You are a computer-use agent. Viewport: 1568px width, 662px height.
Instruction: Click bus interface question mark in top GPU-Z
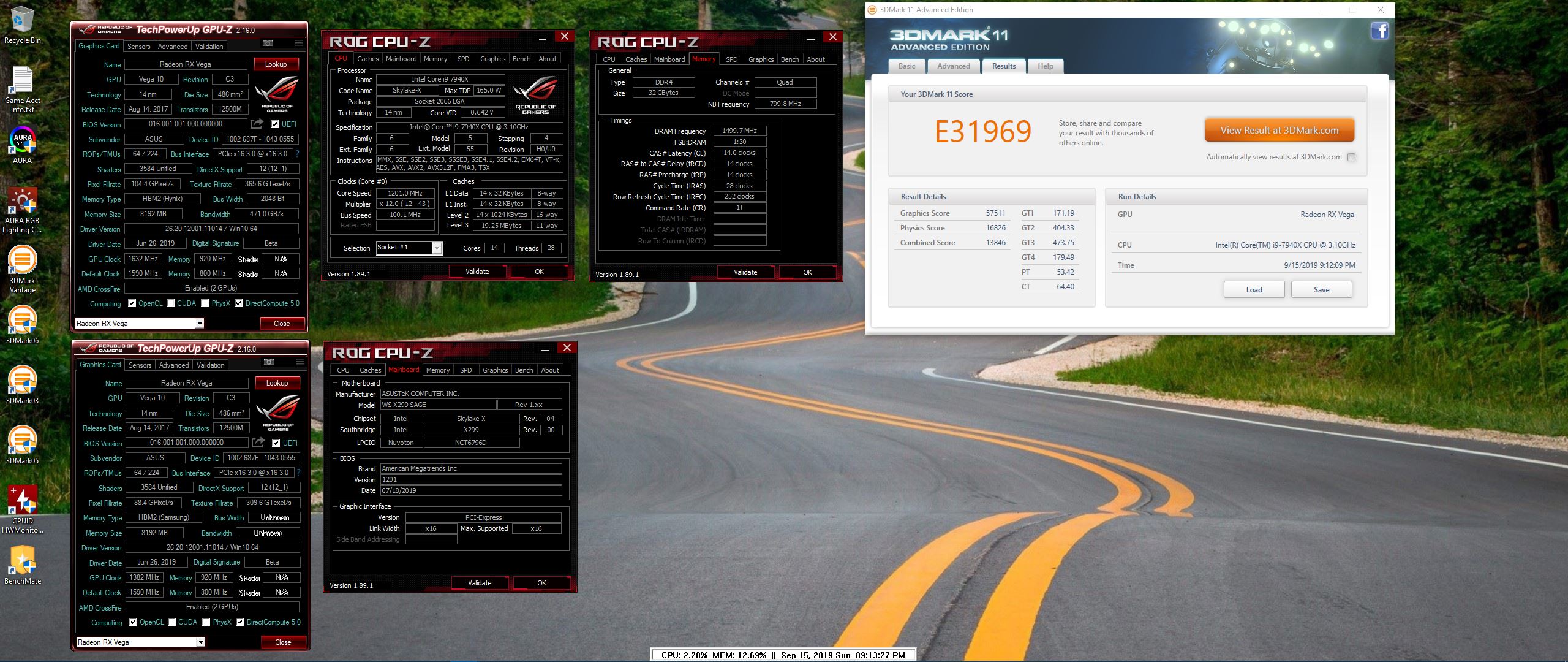[x=298, y=154]
